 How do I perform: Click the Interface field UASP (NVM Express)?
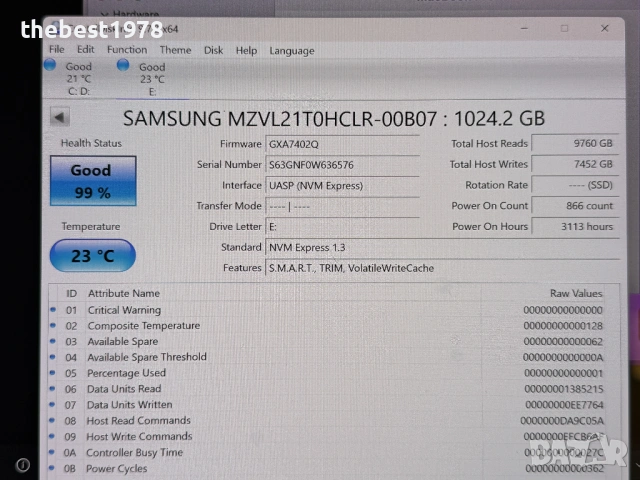pyautogui.click(x=342, y=186)
